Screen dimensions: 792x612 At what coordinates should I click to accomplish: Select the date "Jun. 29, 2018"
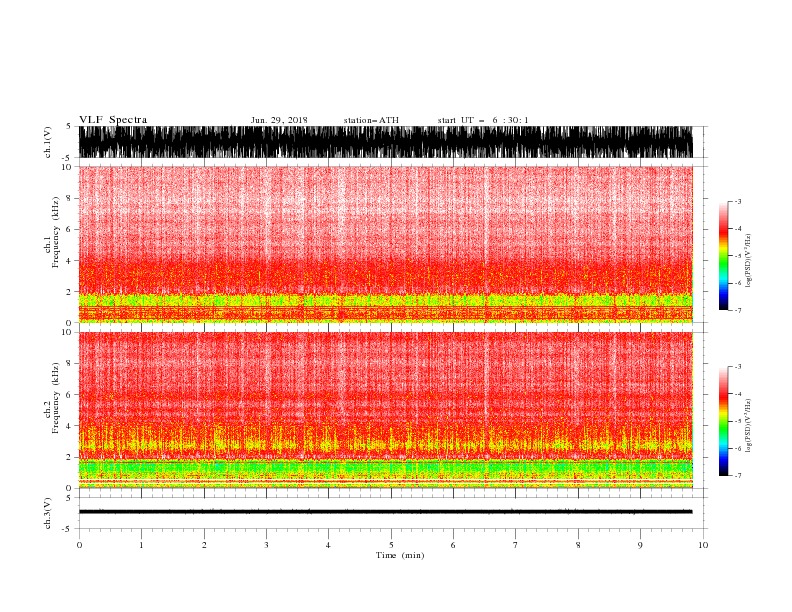279,120
